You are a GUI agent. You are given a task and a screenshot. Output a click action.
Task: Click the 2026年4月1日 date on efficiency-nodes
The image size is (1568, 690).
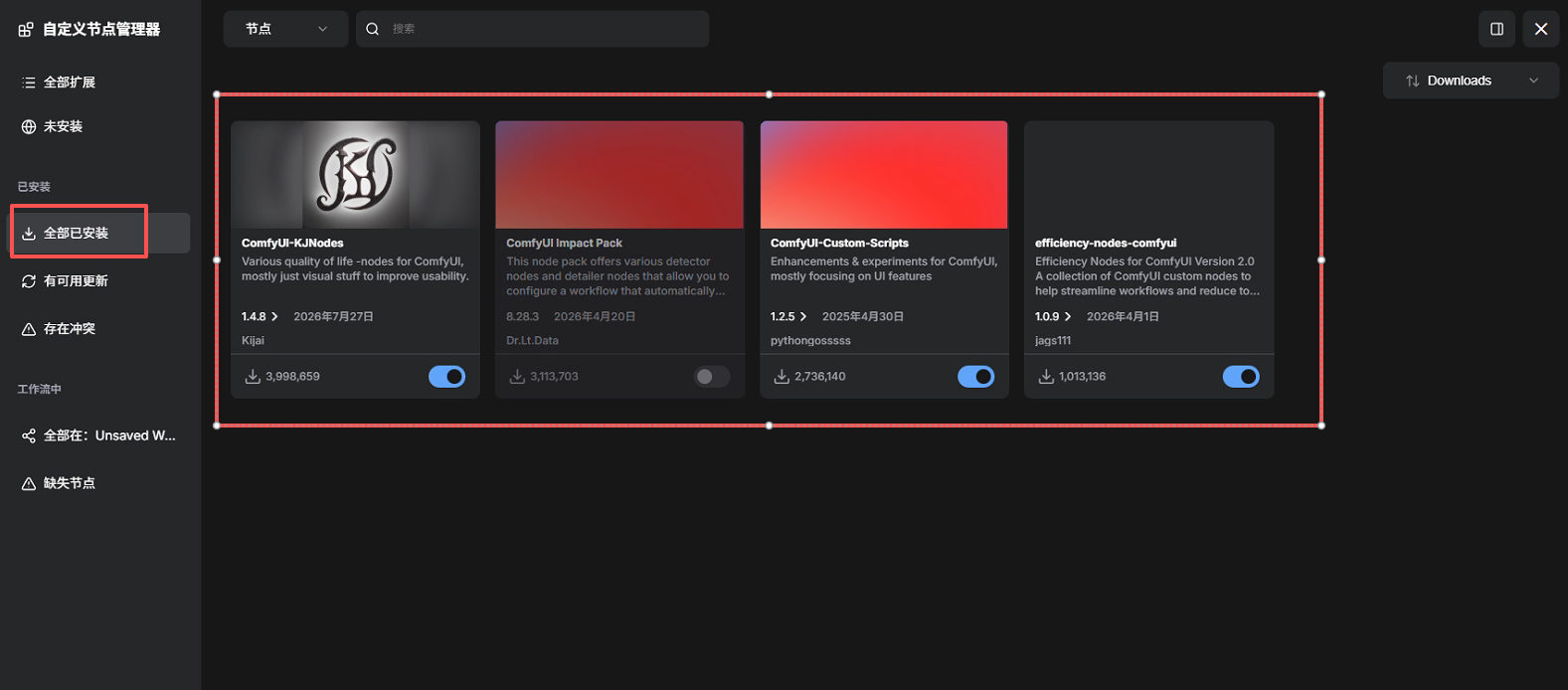1123,316
